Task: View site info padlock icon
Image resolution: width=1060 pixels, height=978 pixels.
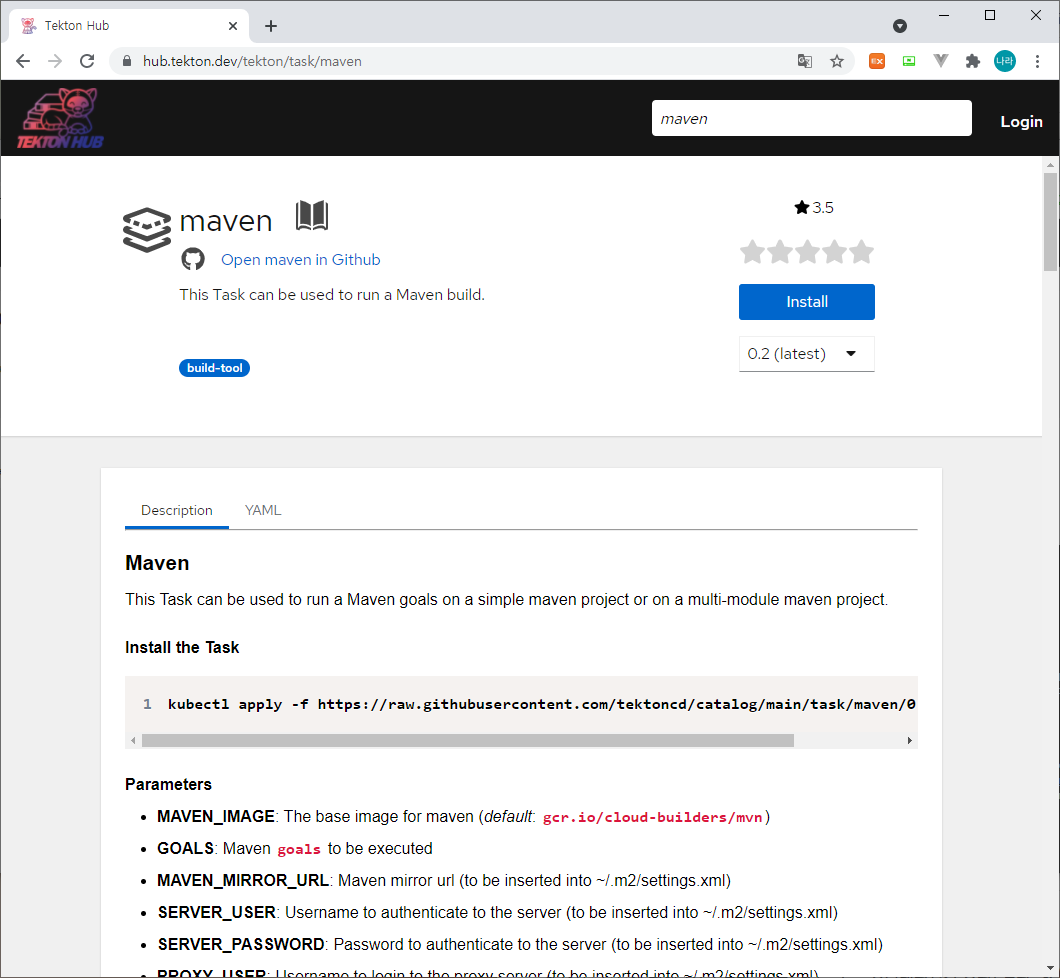Action: [x=127, y=62]
